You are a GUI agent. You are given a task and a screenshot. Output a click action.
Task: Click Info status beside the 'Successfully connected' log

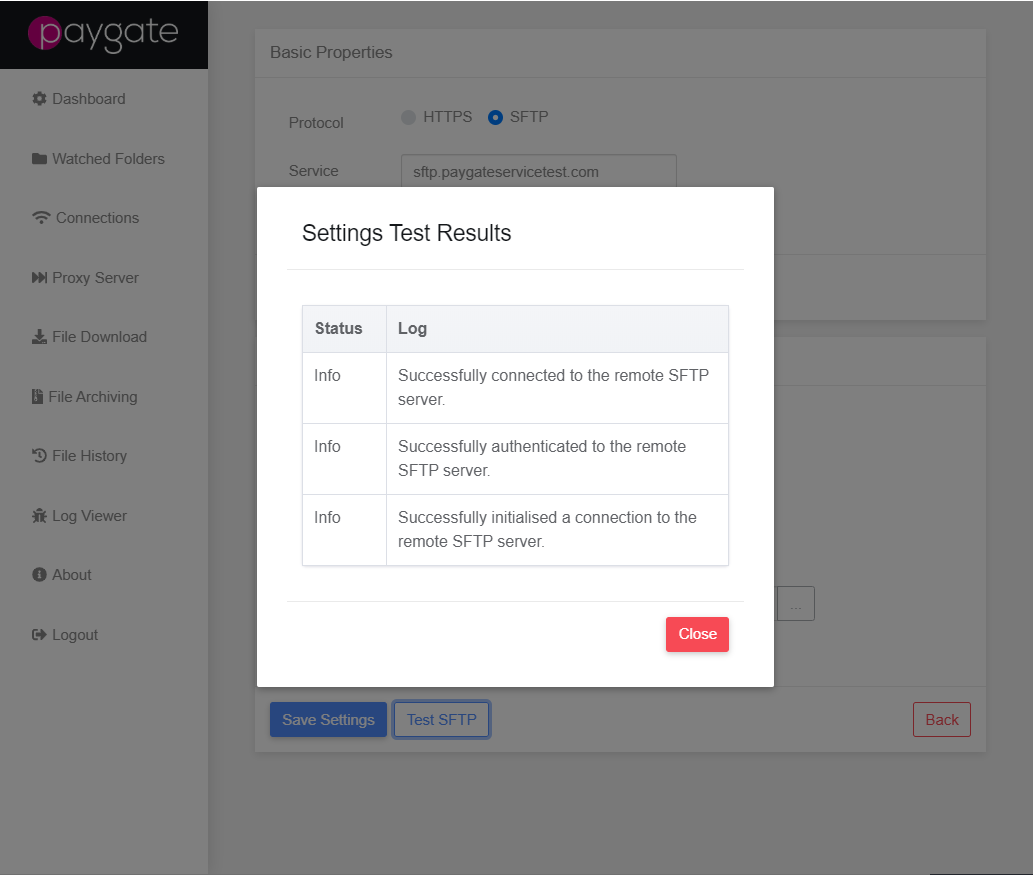(327, 376)
